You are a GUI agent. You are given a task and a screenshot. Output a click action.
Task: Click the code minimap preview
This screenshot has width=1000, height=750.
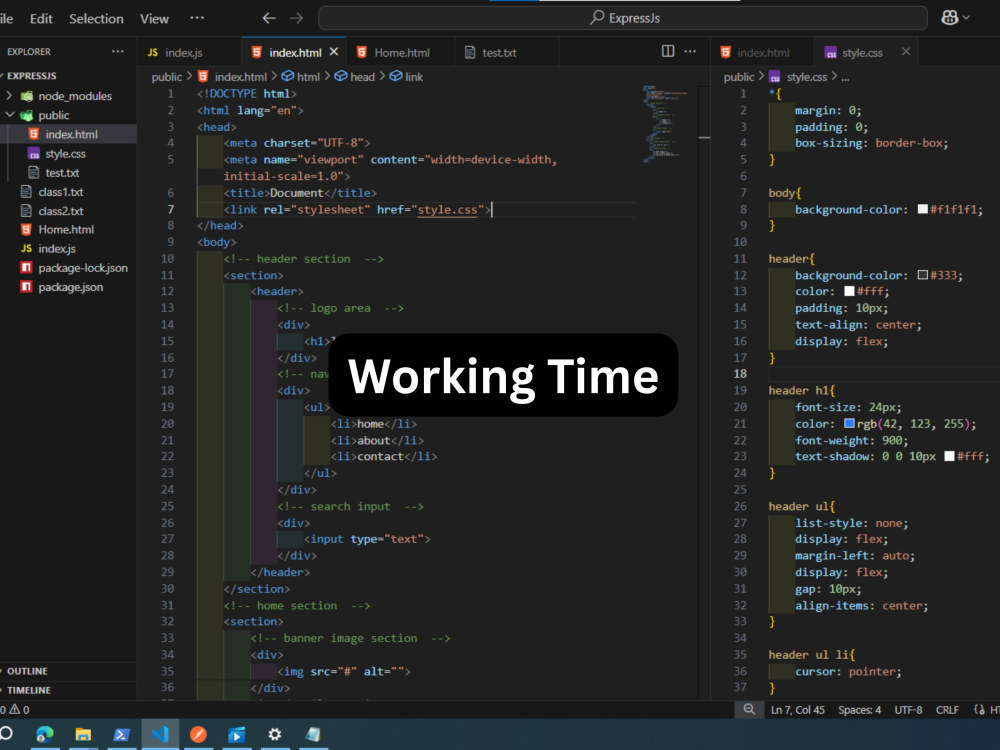tap(665, 123)
